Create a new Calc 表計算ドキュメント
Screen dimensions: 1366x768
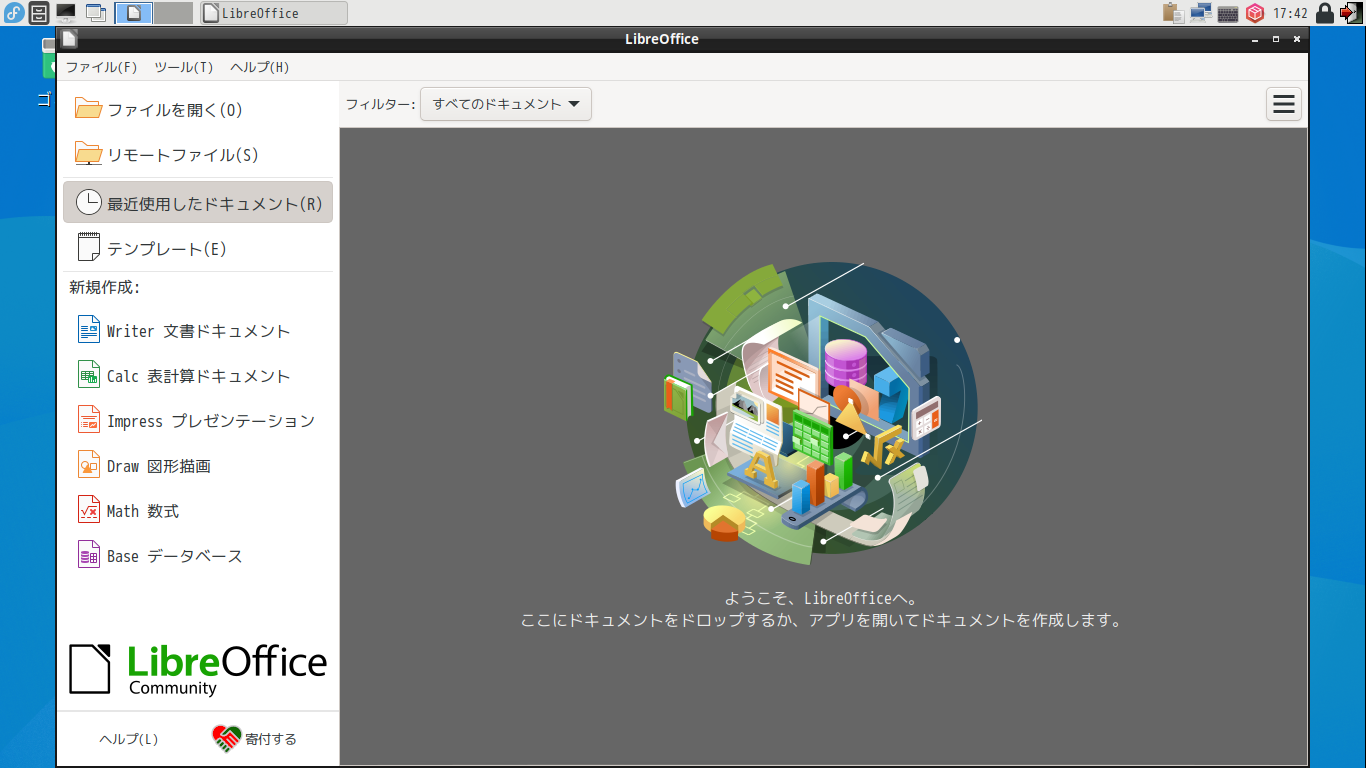pyautogui.click(x=198, y=376)
